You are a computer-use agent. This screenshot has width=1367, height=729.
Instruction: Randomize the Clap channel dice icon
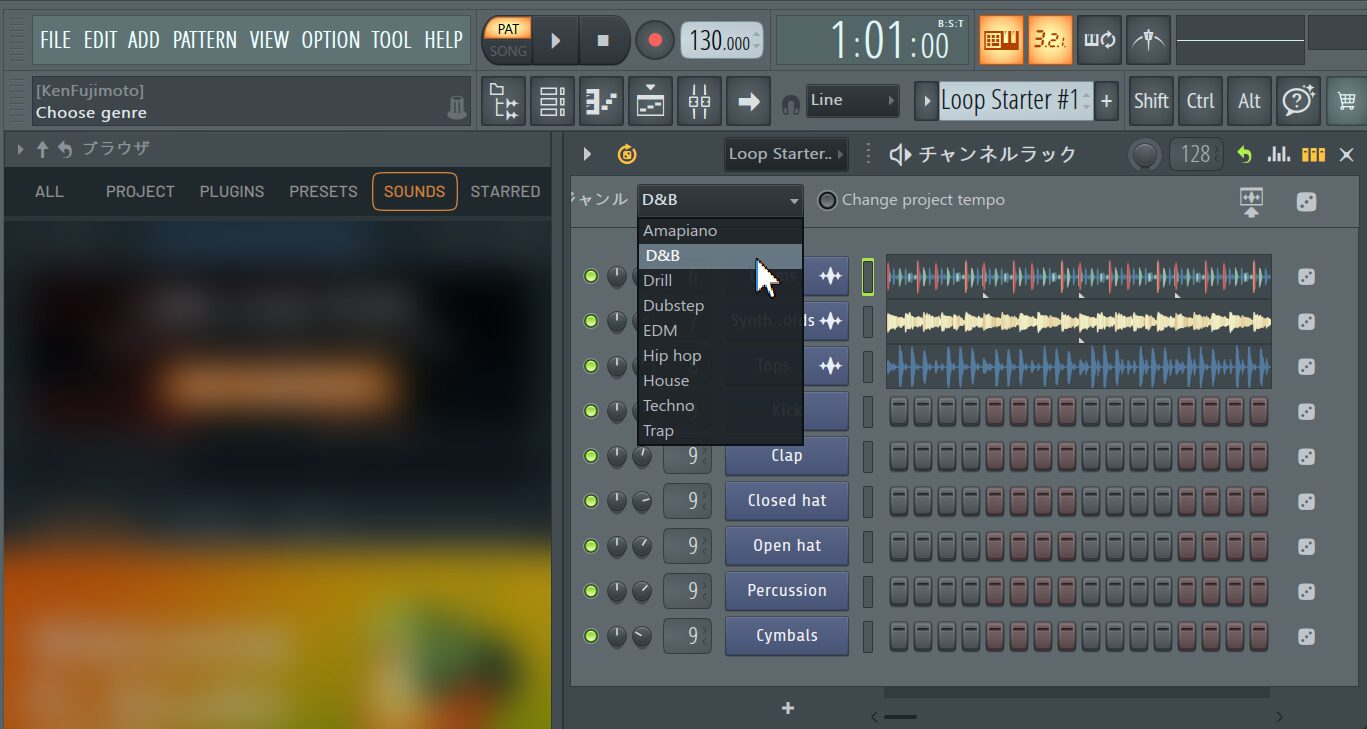1306,457
